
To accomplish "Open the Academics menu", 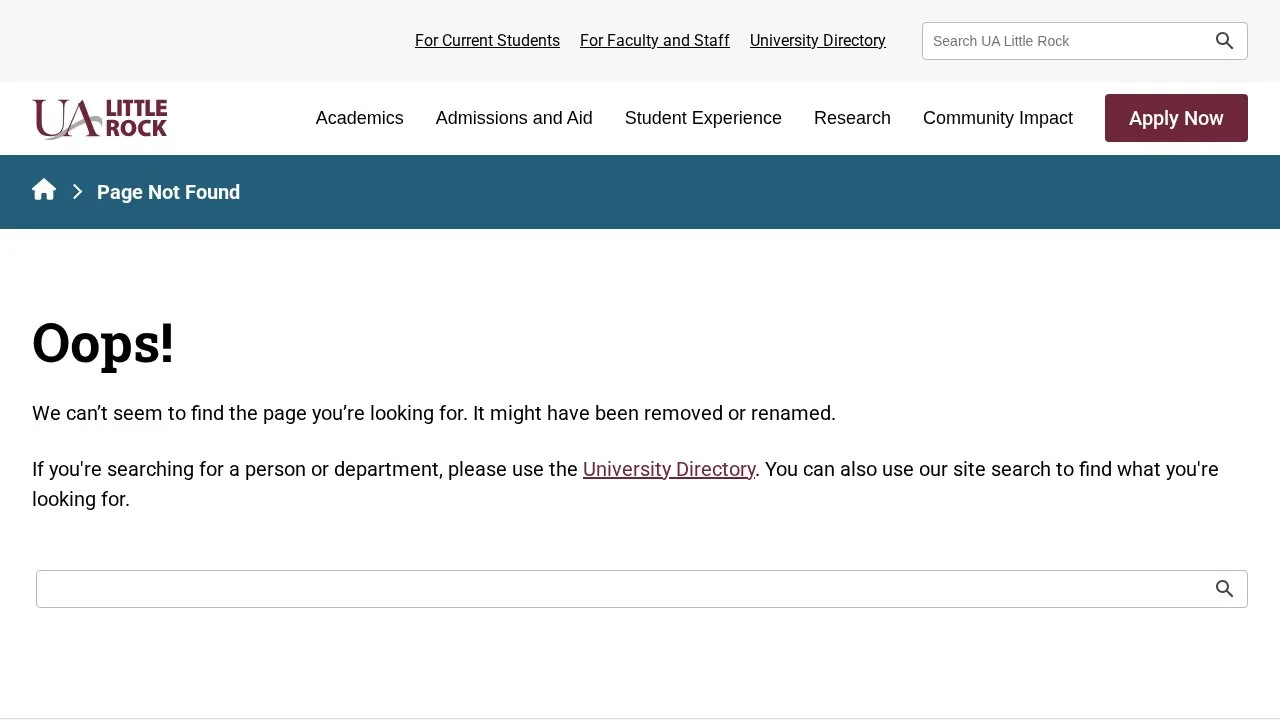I will (x=360, y=118).
